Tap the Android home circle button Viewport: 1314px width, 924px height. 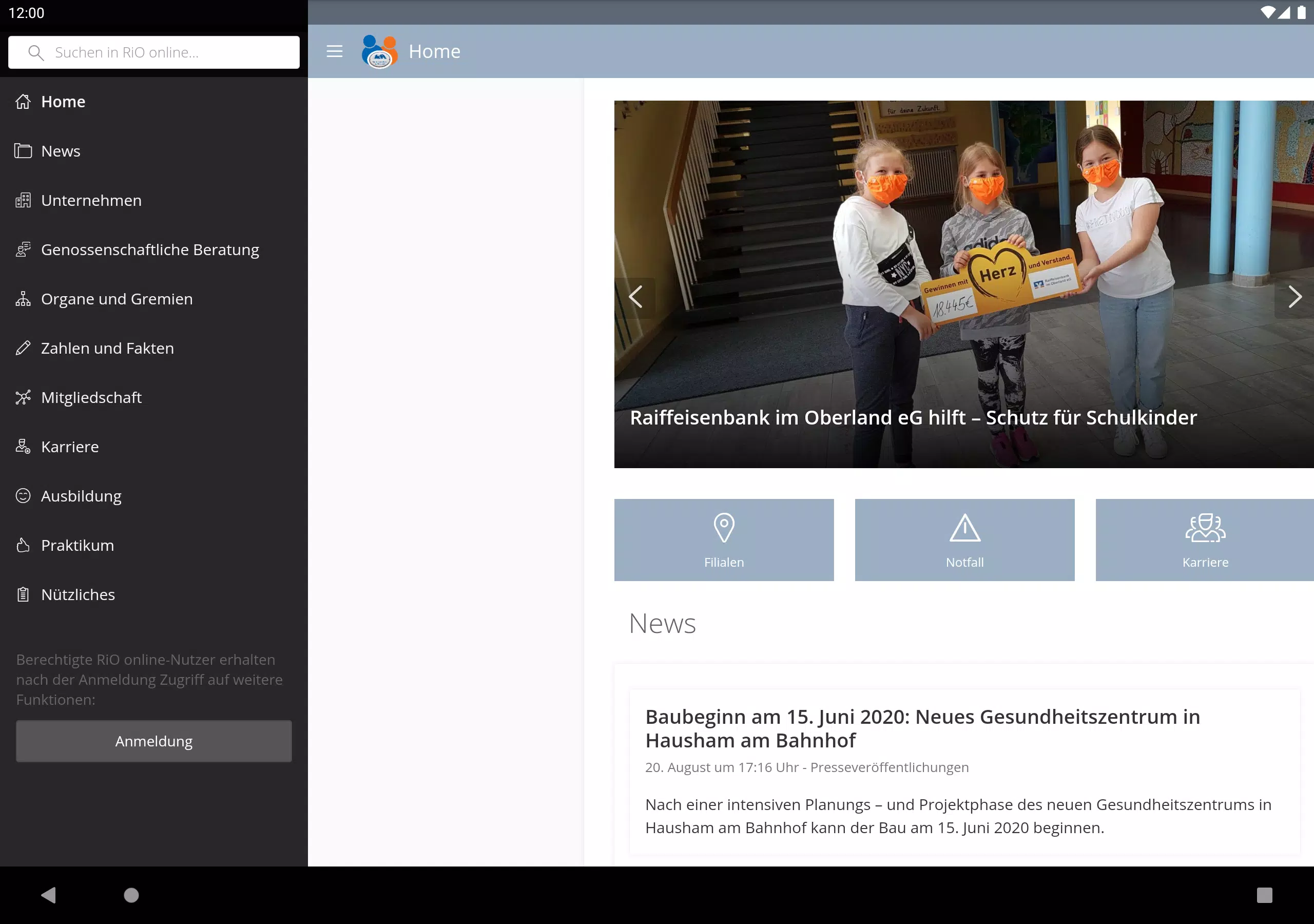[131, 895]
